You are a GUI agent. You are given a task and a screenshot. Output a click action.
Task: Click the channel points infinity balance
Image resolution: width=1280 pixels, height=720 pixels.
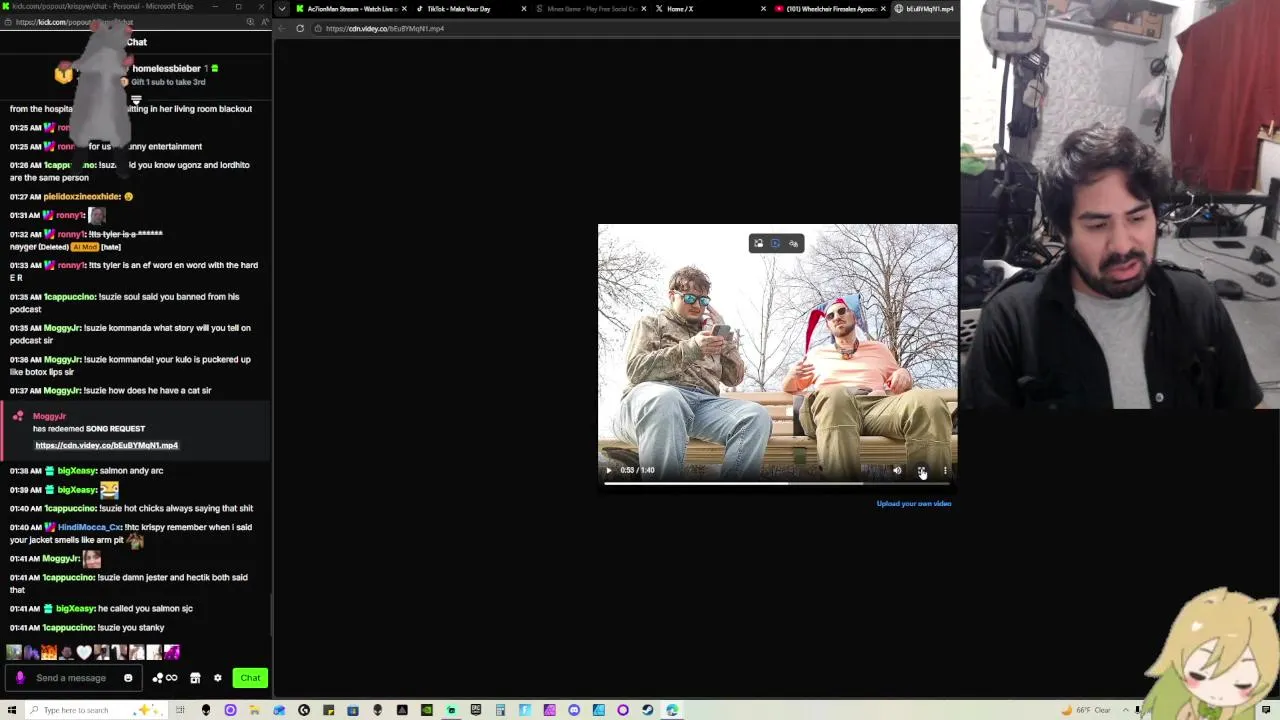point(165,678)
